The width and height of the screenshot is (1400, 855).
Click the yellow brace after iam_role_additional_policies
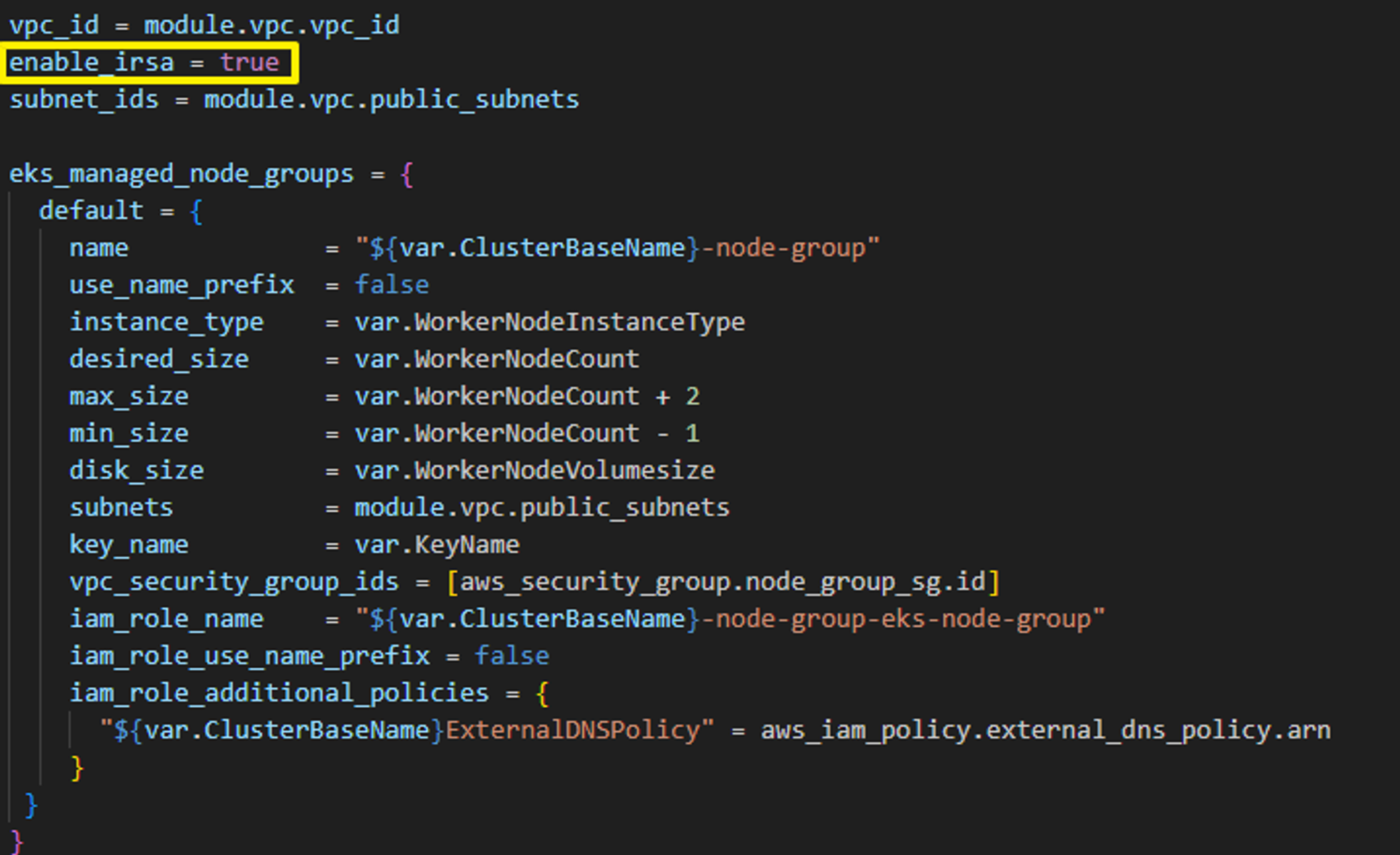click(542, 694)
